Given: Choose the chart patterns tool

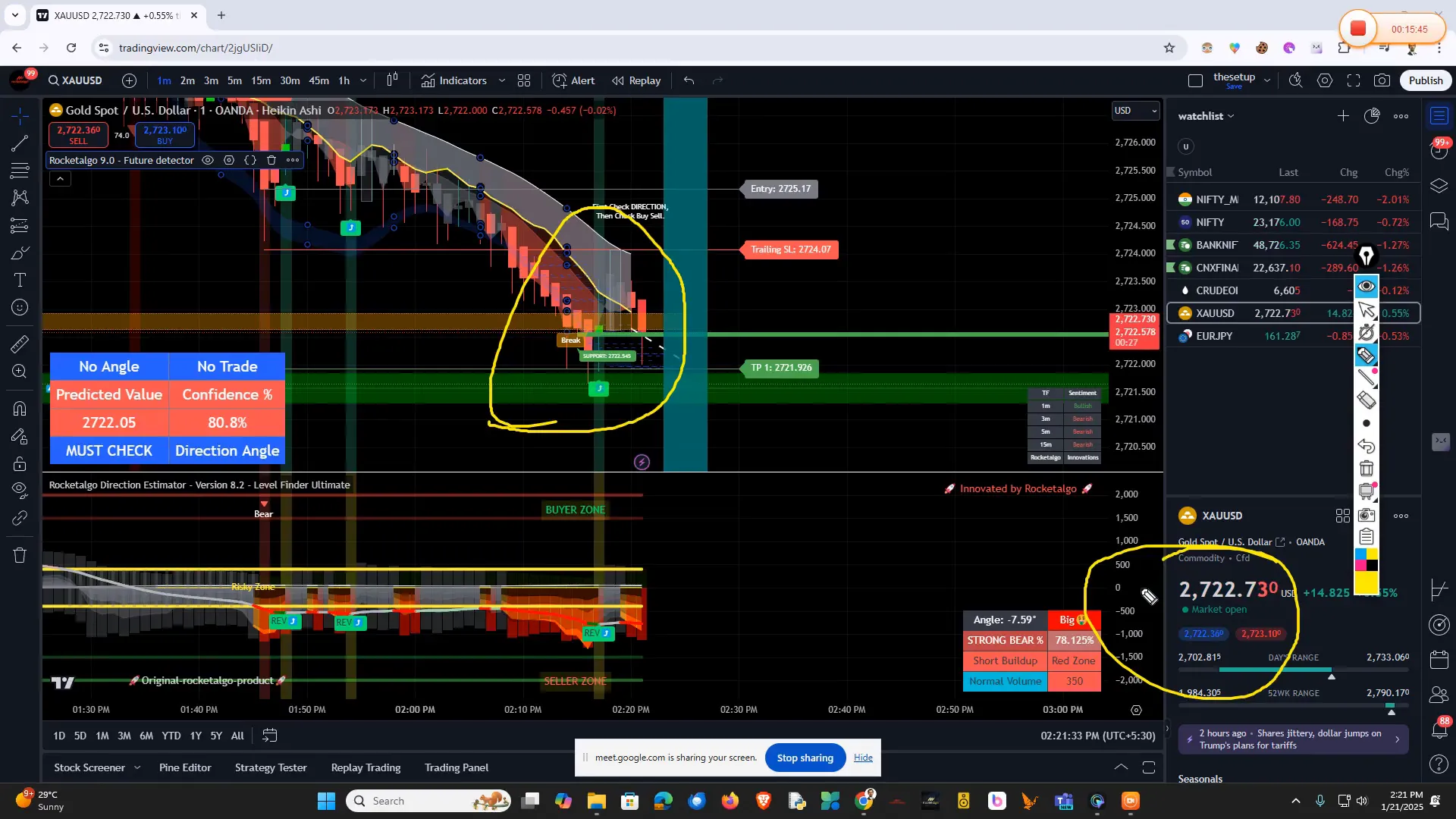Looking at the screenshot, I should coord(20,198).
